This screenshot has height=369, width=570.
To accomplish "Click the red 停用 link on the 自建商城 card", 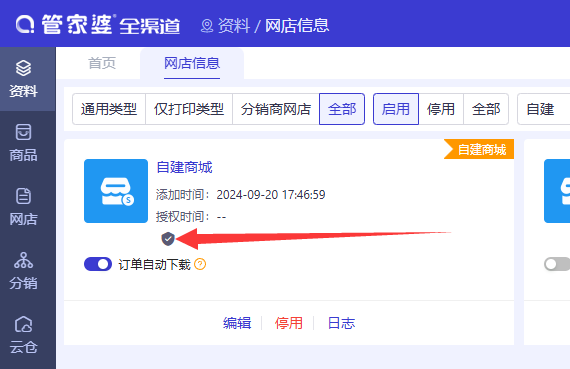I will click(x=289, y=323).
